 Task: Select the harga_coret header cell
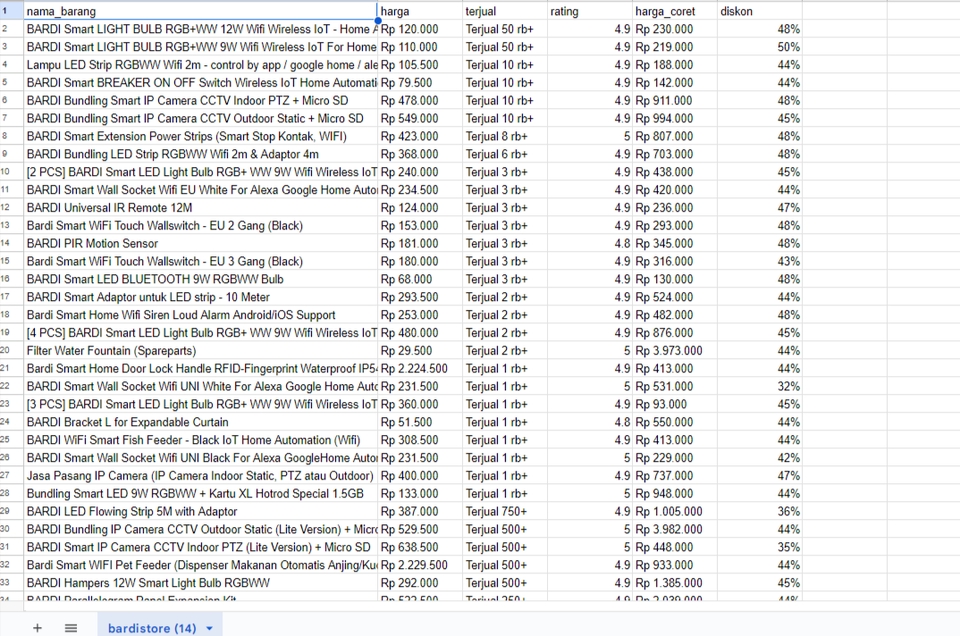point(675,11)
